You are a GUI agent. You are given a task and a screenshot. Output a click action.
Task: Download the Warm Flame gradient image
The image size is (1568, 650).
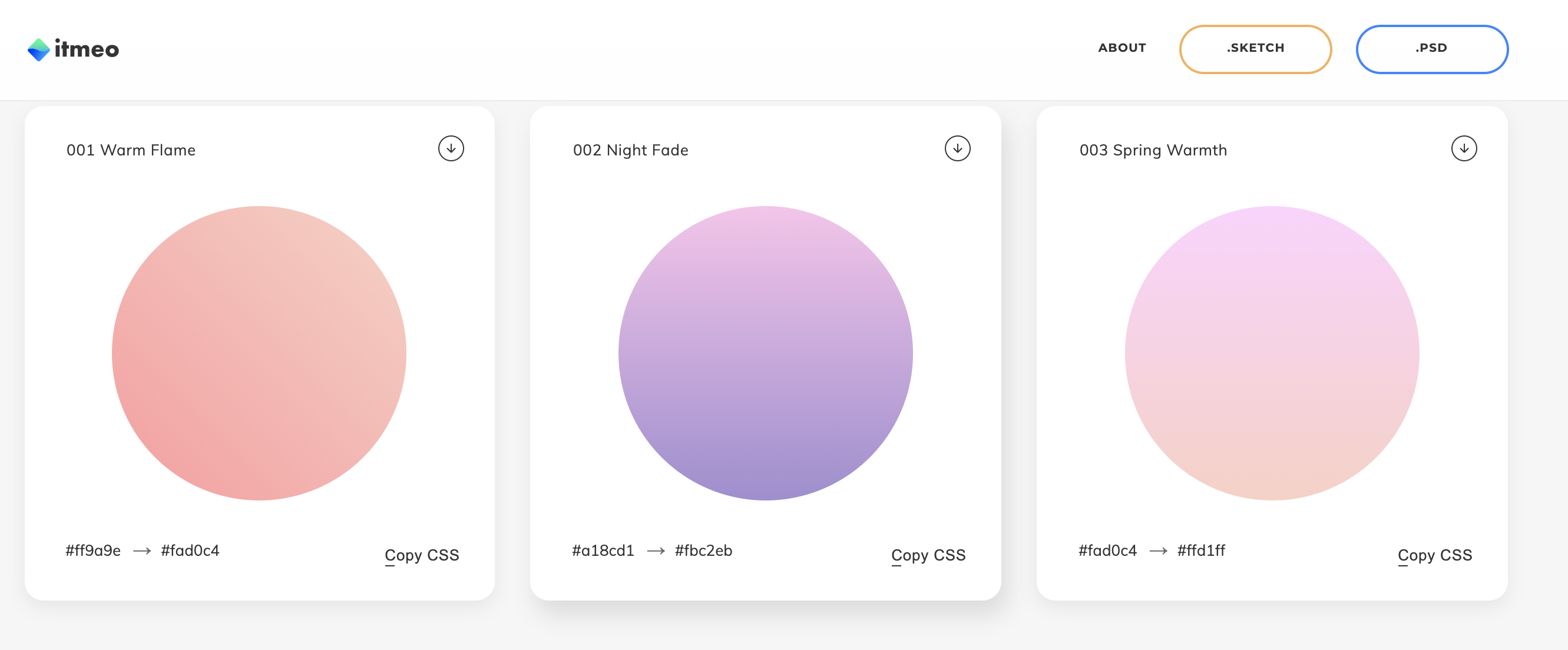[451, 148]
